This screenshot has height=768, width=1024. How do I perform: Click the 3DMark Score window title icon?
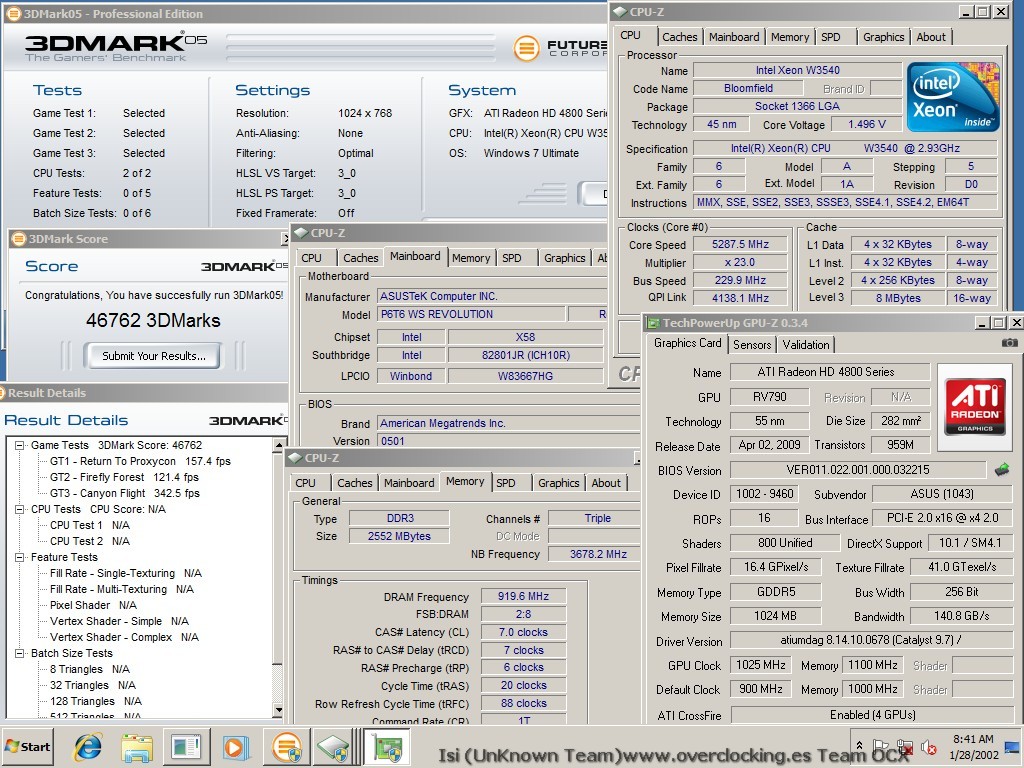click(x=19, y=239)
